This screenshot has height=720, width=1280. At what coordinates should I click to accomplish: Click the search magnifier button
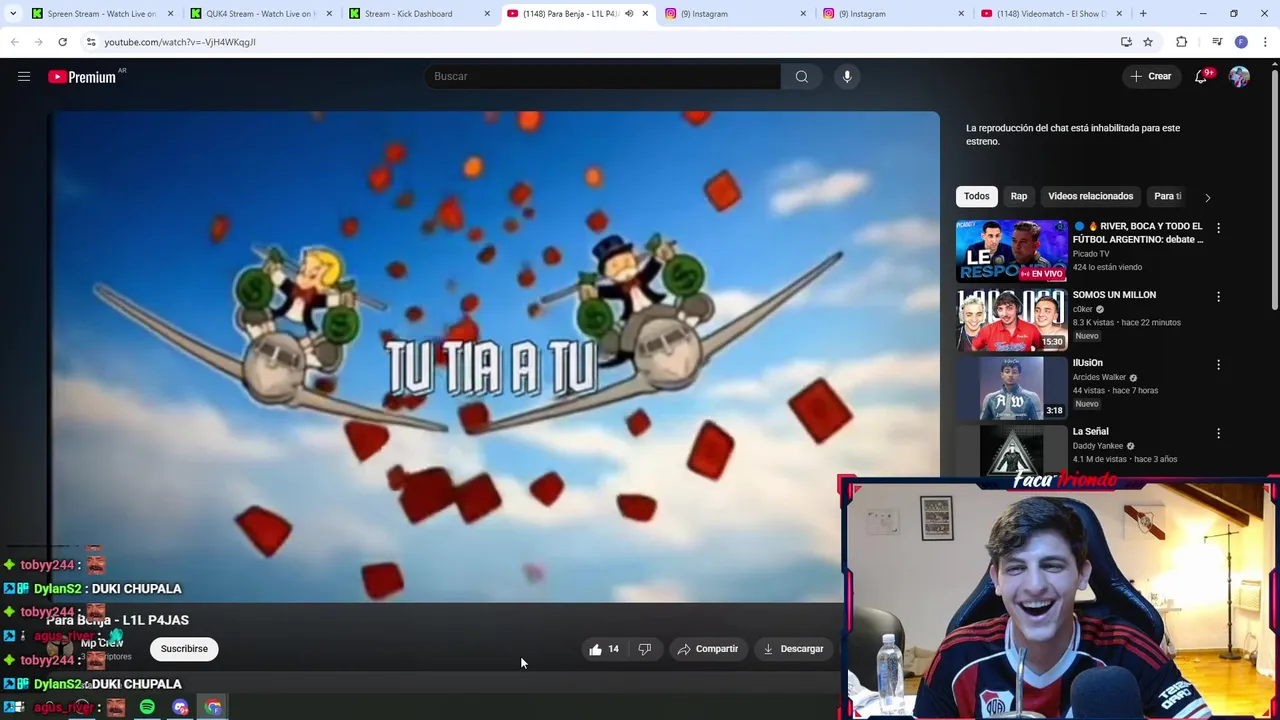click(802, 76)
